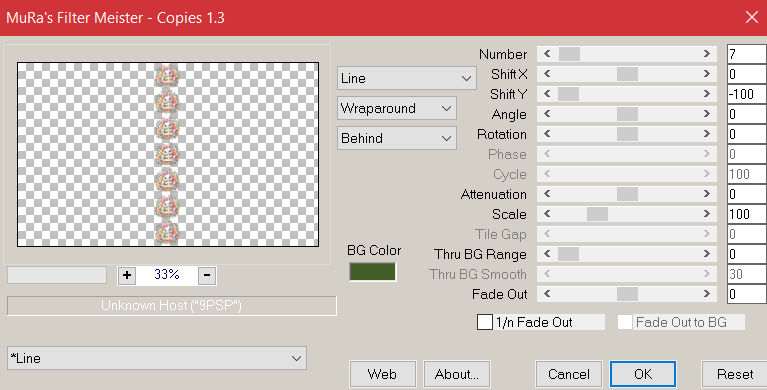Click right arrow of Shift Y slider
Image resolution: width=767 pixels, height=390 pixels.
[707, 94]
